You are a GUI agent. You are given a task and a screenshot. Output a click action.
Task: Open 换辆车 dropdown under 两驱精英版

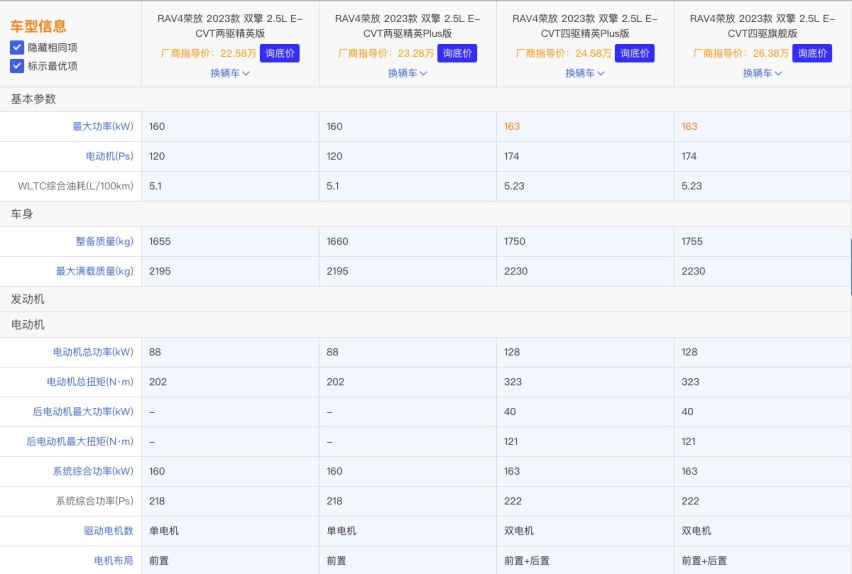click(230, 73)
